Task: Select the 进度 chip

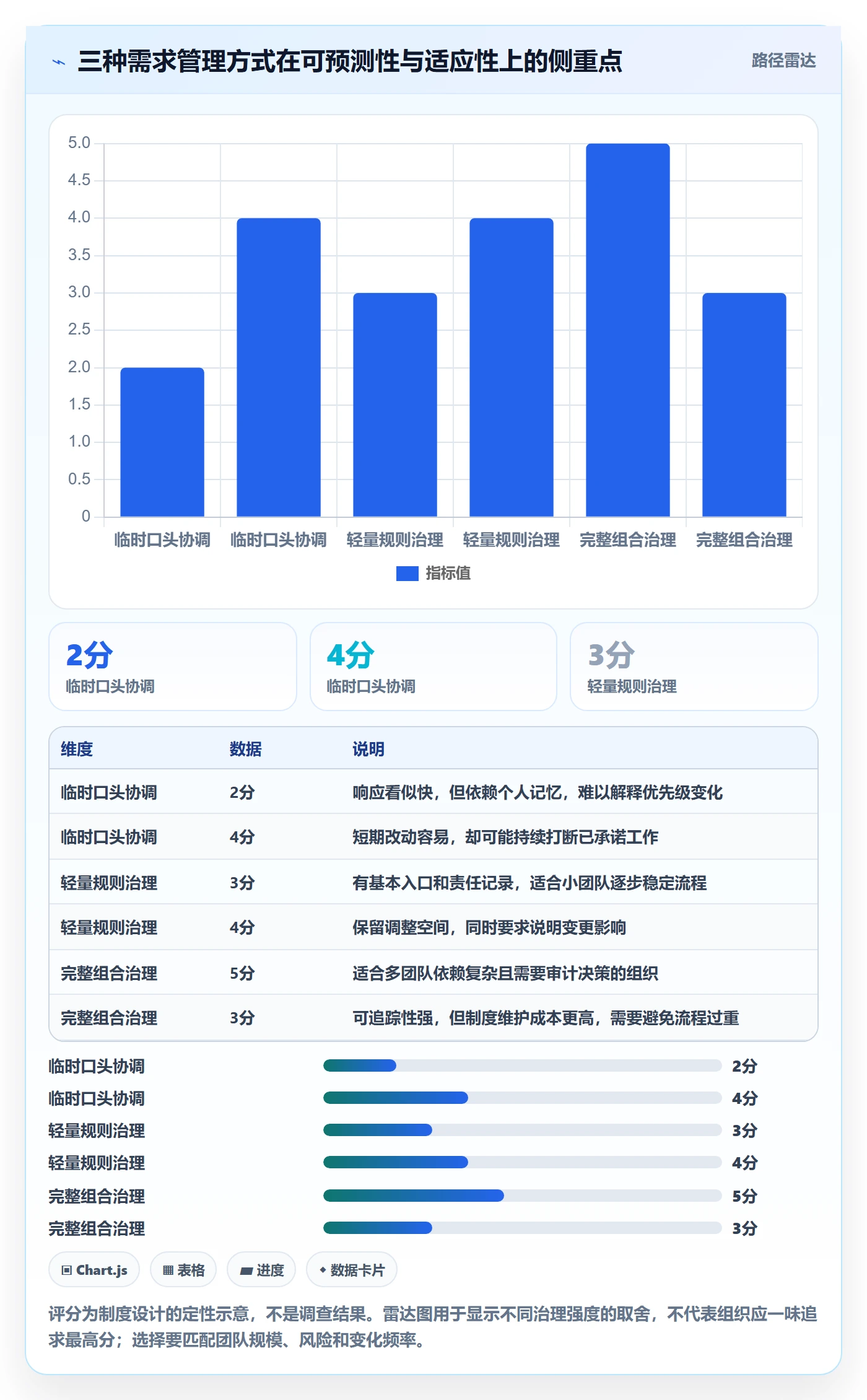Action: 261,1270
